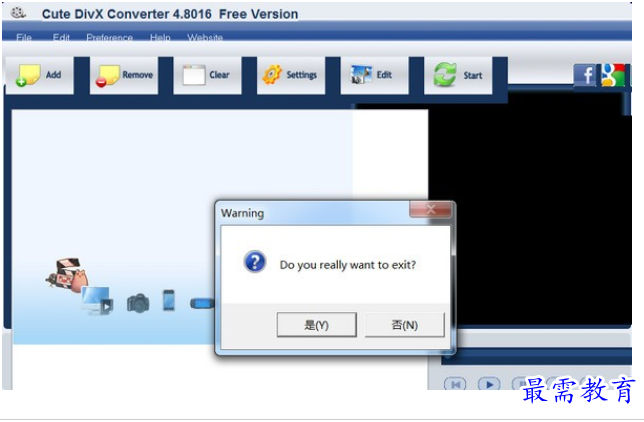644x422 pixels.
Task: Click the Add file toolbar button
Action: [x=40, y=76]
